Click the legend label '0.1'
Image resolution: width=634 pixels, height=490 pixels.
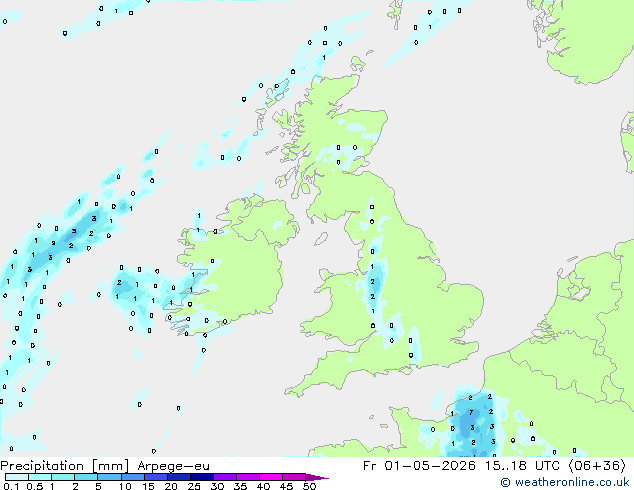pyautogui.click(x=11, y=486)
